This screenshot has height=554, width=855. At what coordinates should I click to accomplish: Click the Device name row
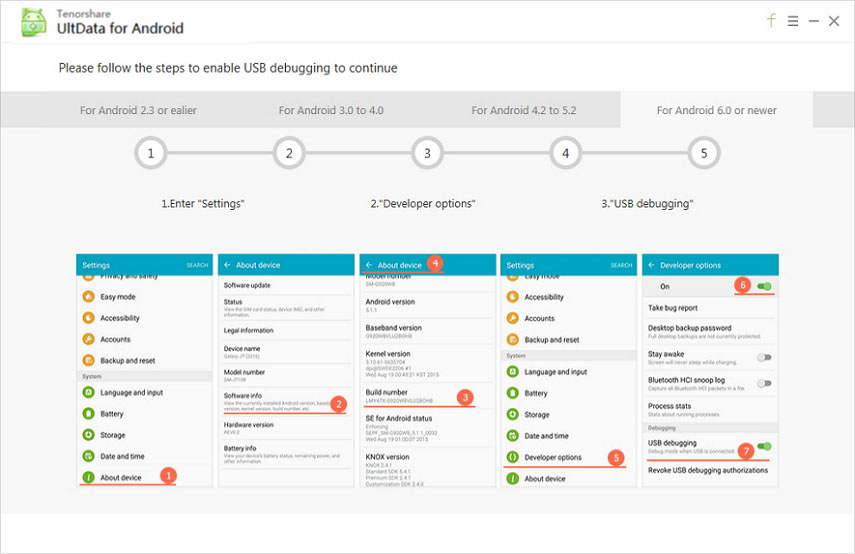pyautogui.click(x=286, y=352)
